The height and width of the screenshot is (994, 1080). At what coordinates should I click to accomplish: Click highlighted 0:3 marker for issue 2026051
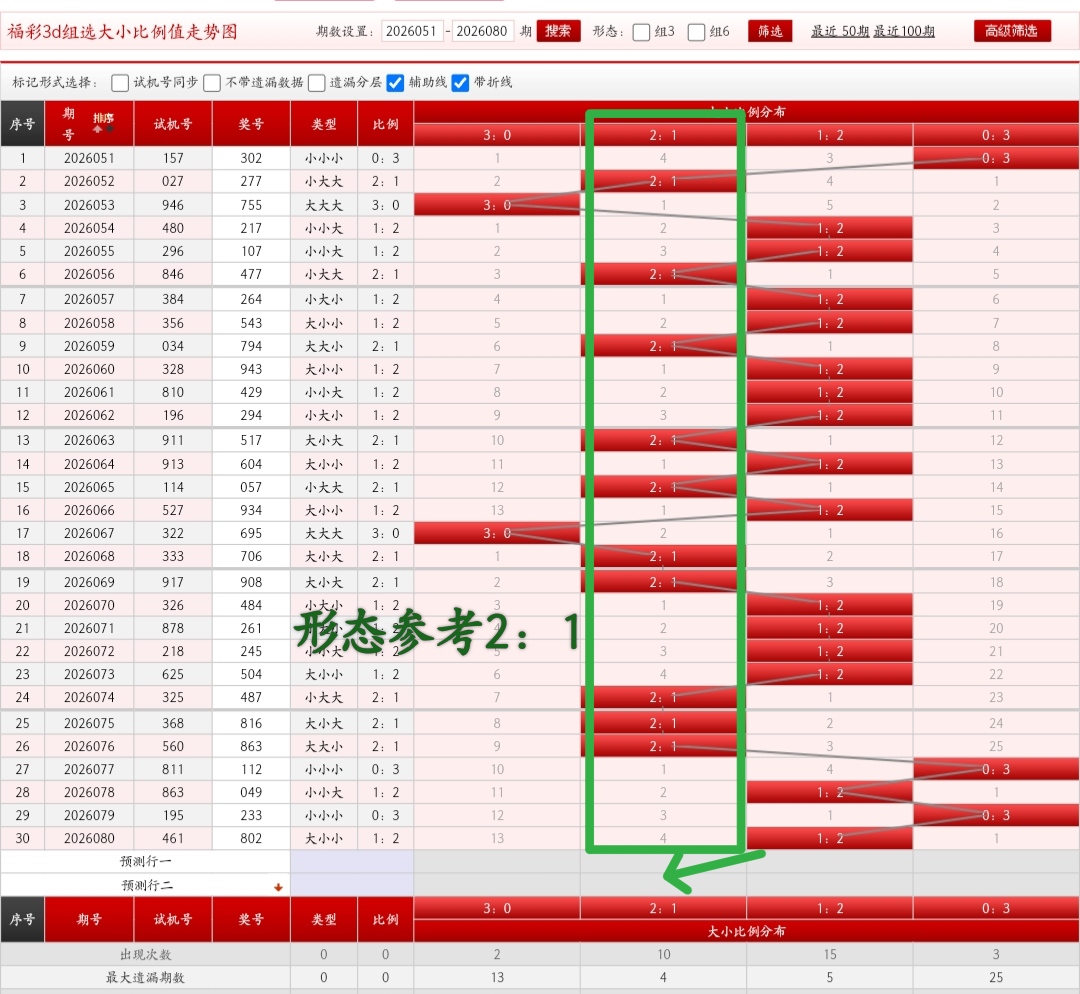pyautogui.click(x=995, y=158)
